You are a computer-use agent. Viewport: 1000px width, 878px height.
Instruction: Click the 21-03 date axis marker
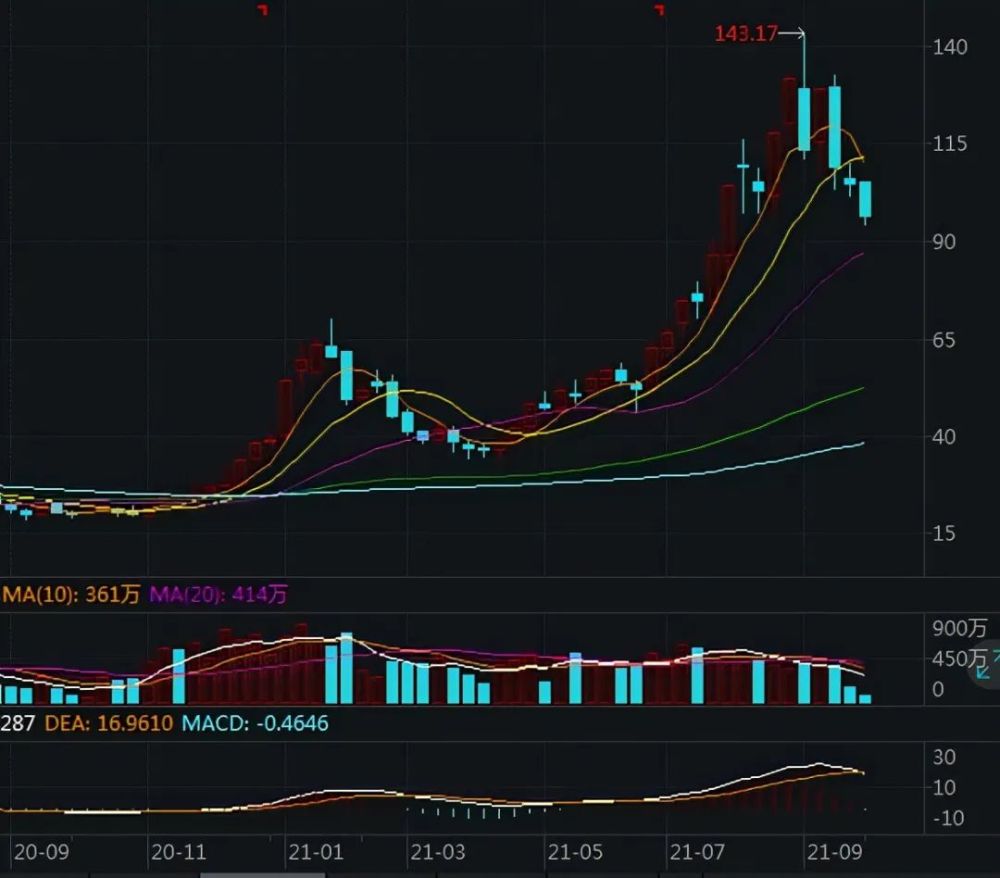pos(438,852)
